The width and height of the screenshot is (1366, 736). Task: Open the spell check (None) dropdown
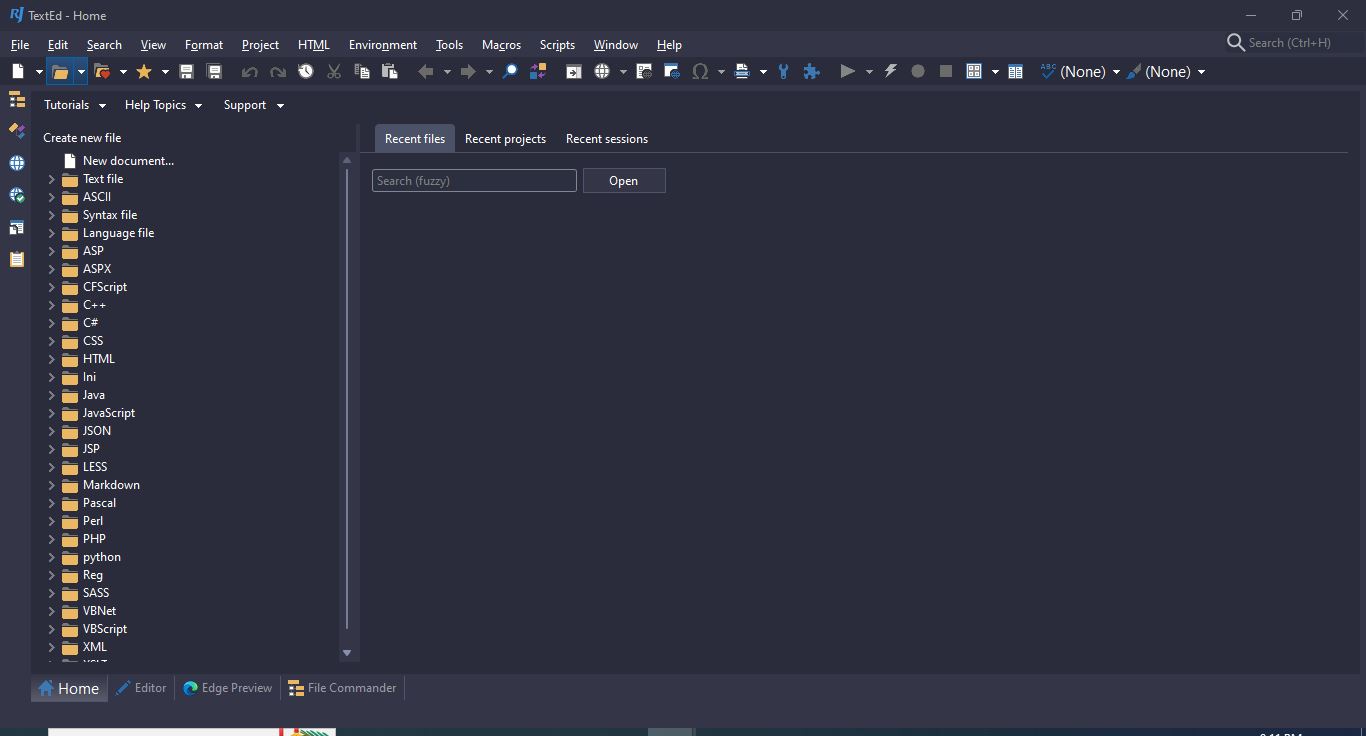click(1116, 72)
